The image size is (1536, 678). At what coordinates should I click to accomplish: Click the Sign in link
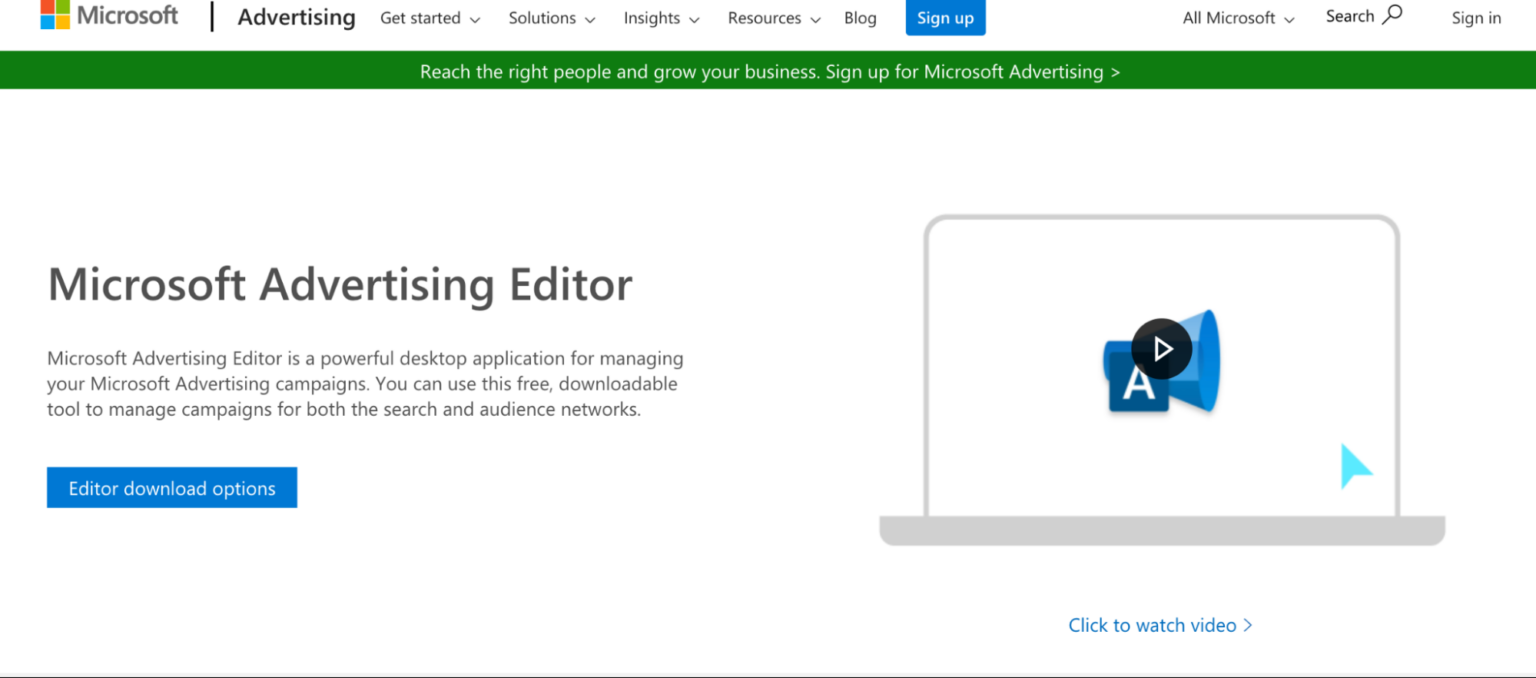click(x=1476, y=18)
